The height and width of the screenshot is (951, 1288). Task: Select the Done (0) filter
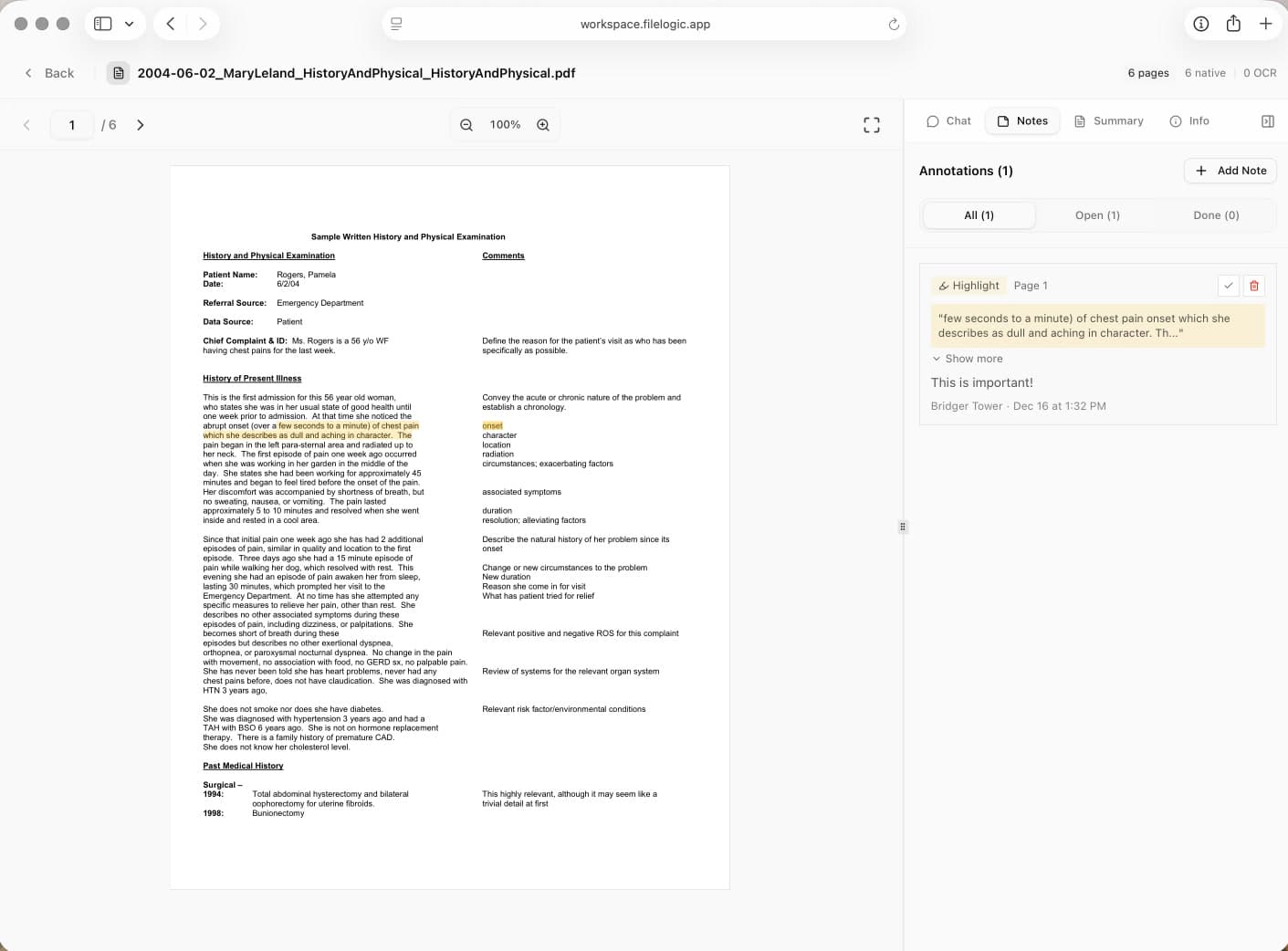tap(1216, 215)
